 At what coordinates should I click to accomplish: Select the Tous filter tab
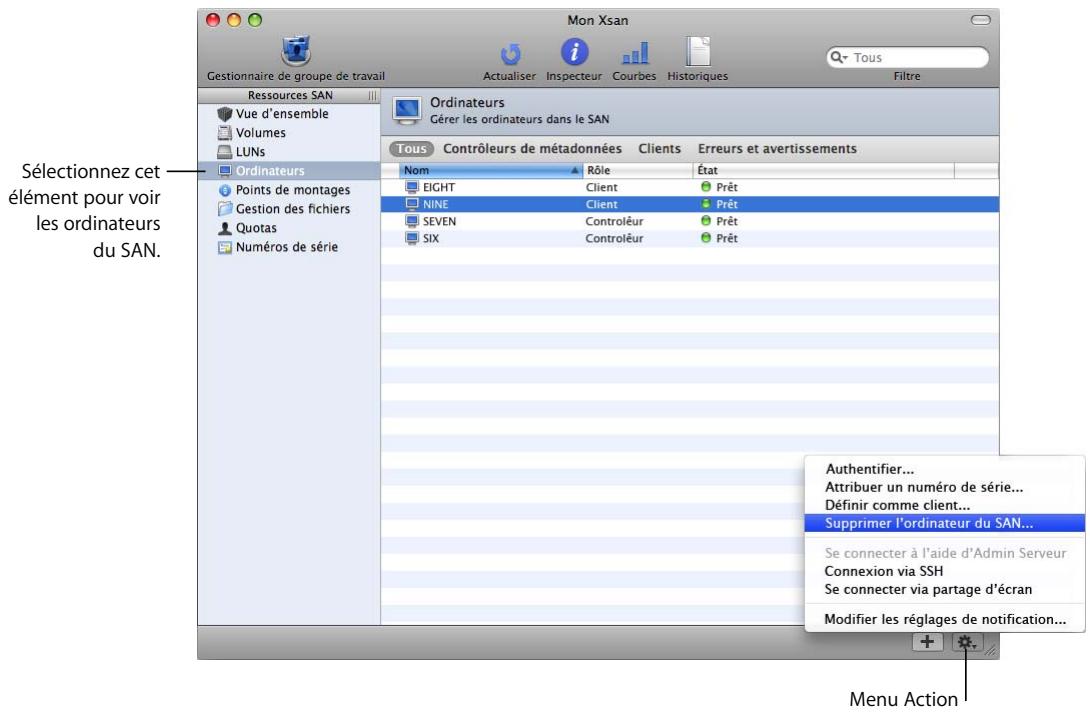[412, 149]
